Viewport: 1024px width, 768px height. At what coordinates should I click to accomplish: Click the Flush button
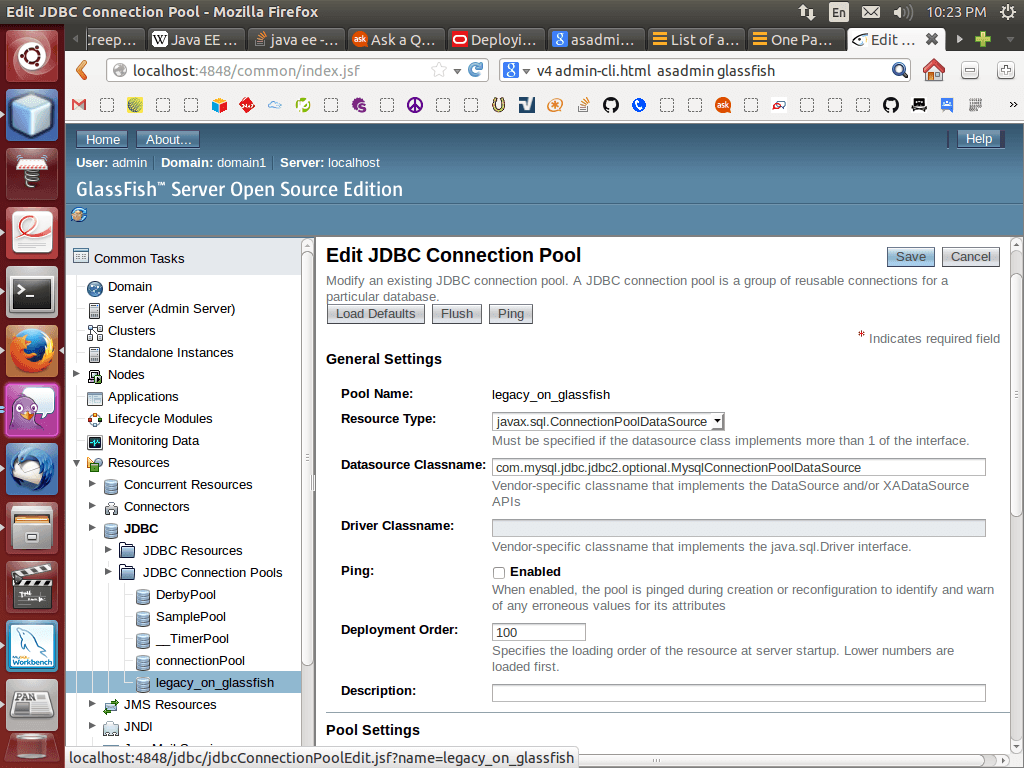click(457, 314)
